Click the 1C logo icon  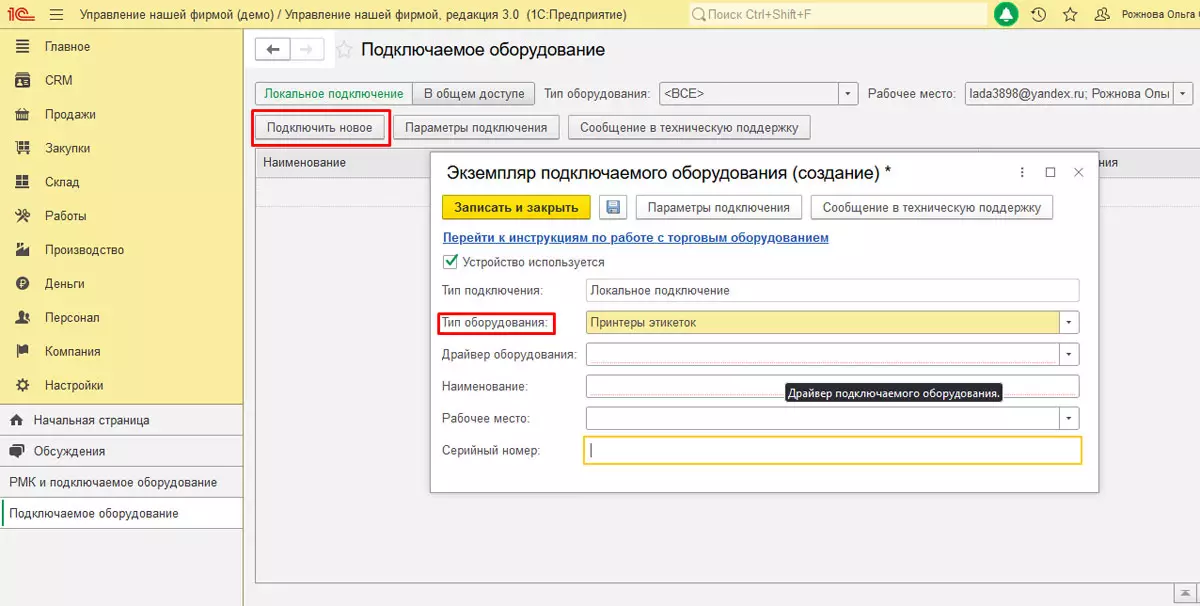point(21,15)
